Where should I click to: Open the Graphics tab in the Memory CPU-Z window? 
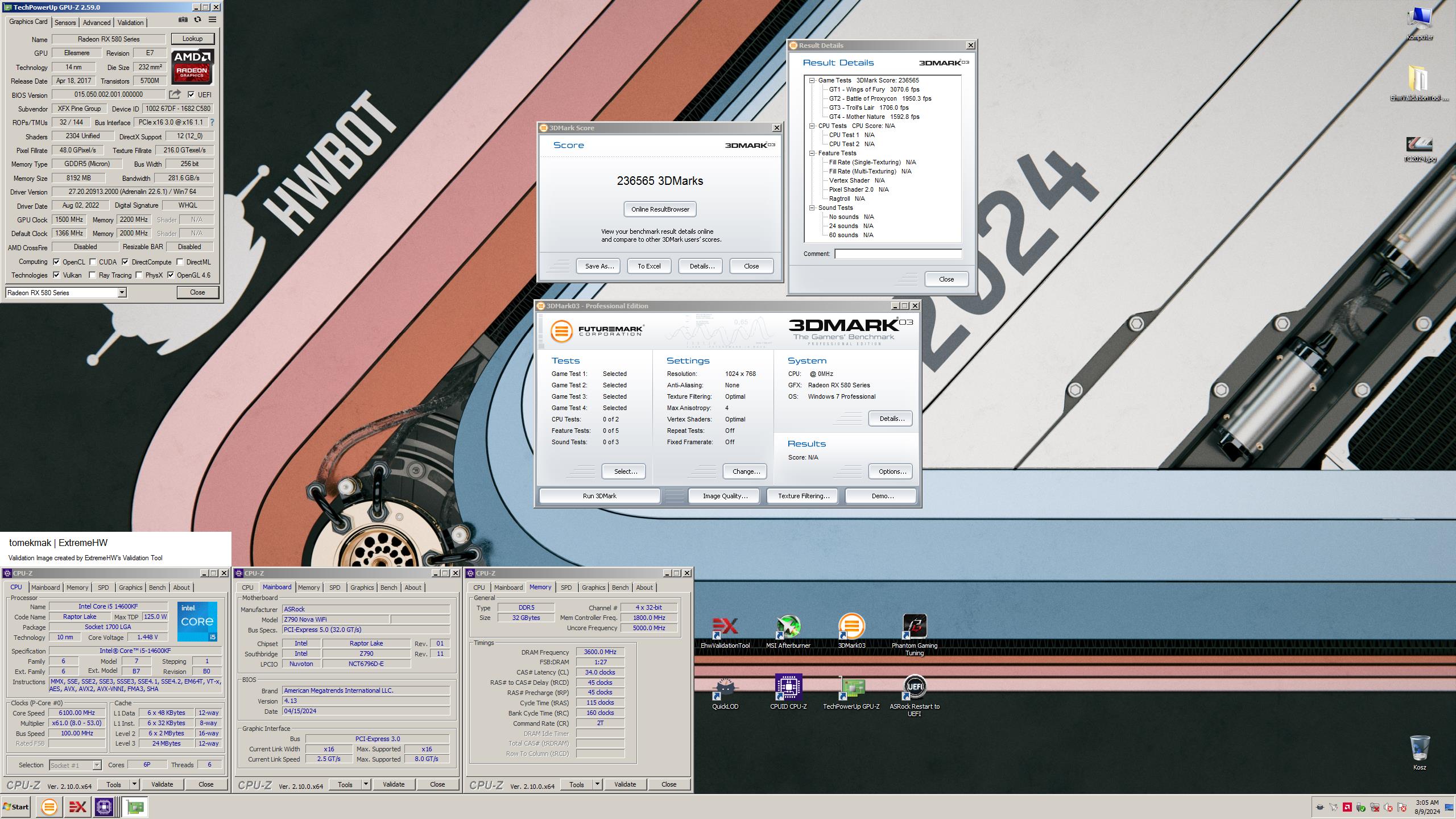[594, 588]
